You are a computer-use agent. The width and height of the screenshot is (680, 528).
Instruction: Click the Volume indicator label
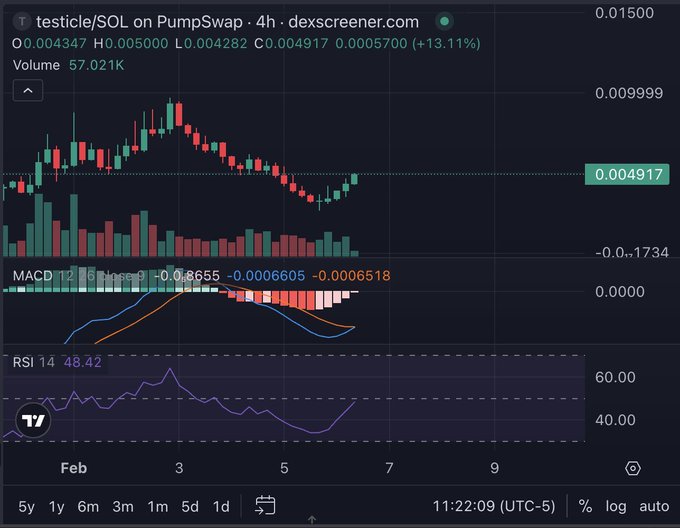coord(37,64)
